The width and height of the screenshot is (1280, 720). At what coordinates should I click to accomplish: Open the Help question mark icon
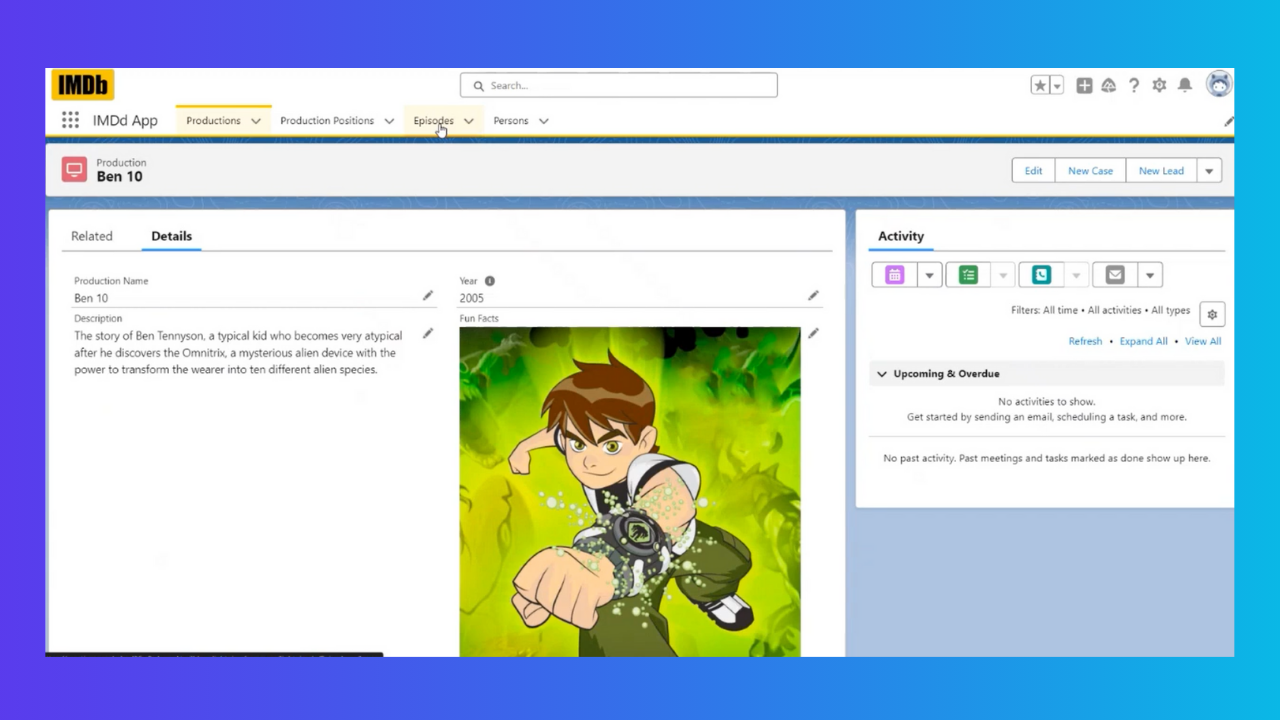pyautogui.click(x=1134, y=86)
